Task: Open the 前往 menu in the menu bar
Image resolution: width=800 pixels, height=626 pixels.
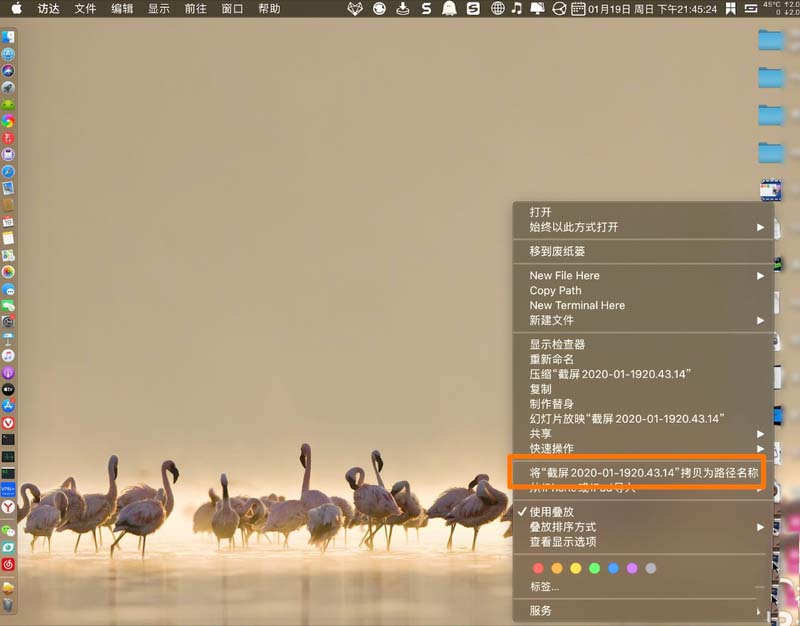Action: [x=198, y=9]
